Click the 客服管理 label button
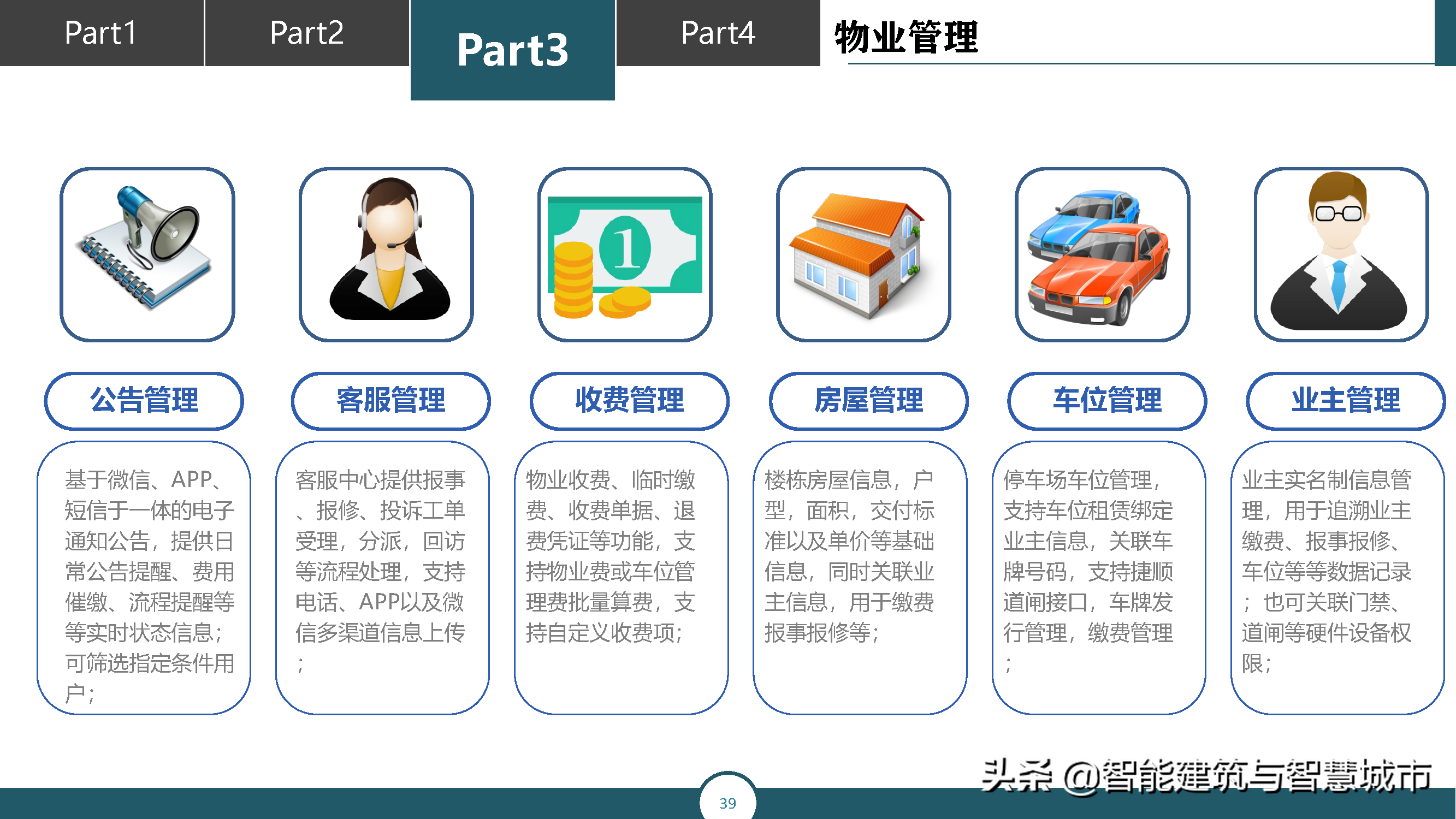The width and height of the screenshot is (1456, 819). tap(391, 401)
